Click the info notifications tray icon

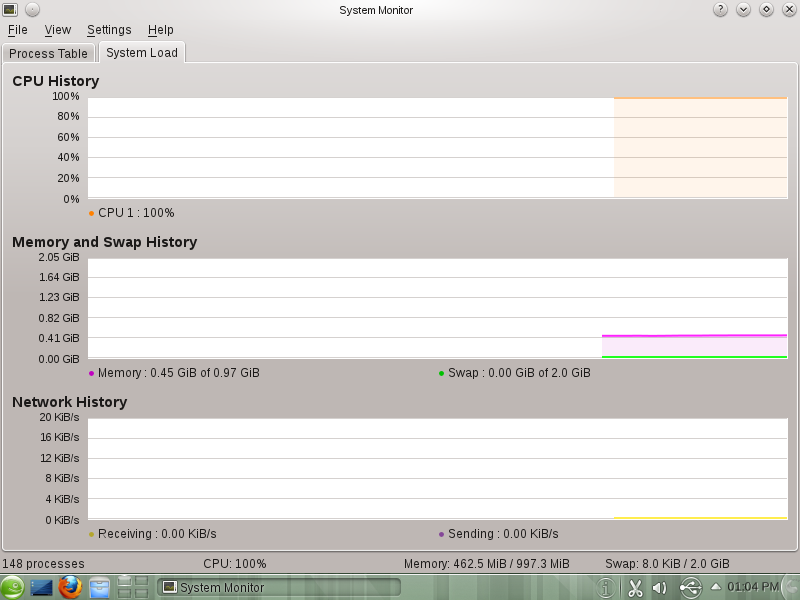(605, 588)
